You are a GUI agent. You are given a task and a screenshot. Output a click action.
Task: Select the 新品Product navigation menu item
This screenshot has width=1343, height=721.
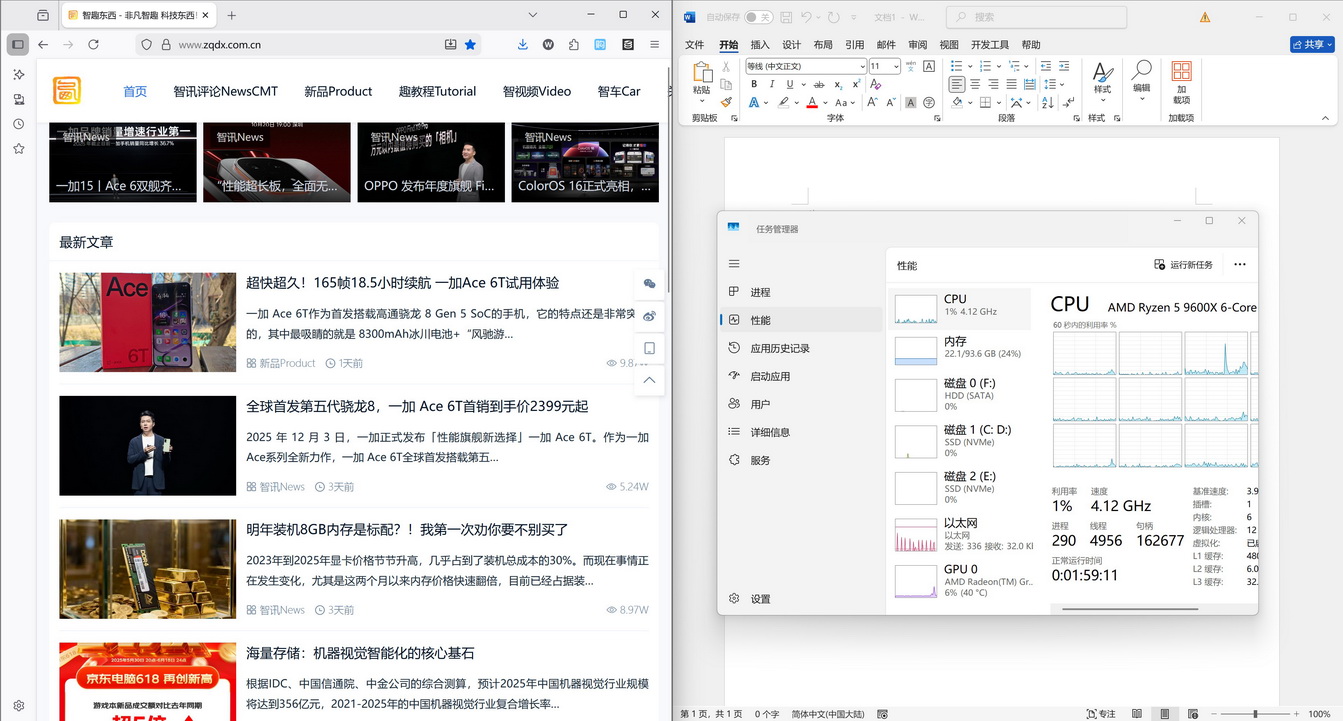coord(338,91)
